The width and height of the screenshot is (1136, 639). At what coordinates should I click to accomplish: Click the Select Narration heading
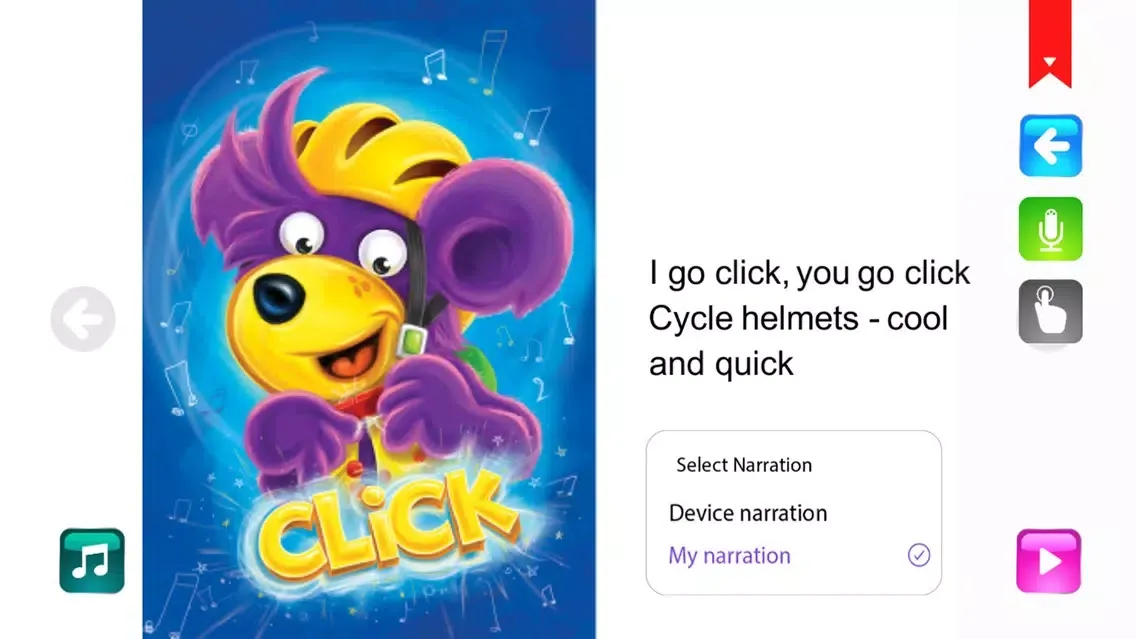click(744, 465)
